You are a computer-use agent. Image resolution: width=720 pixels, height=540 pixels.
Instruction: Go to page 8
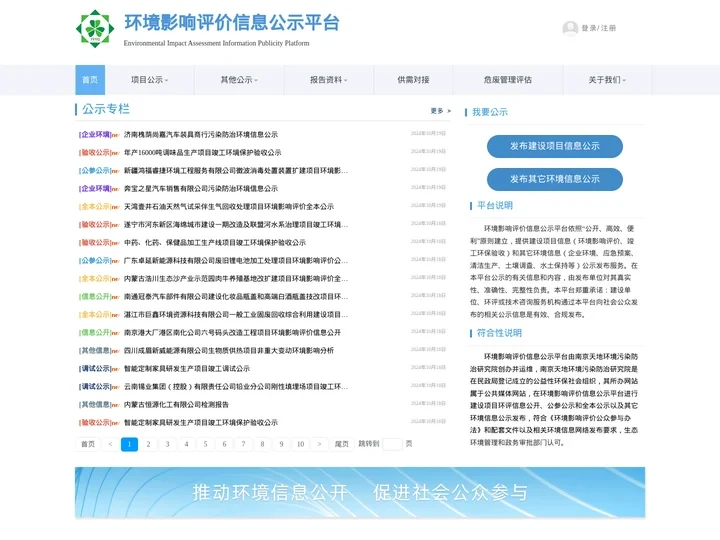pyautogui.click(x=262, y=444)
